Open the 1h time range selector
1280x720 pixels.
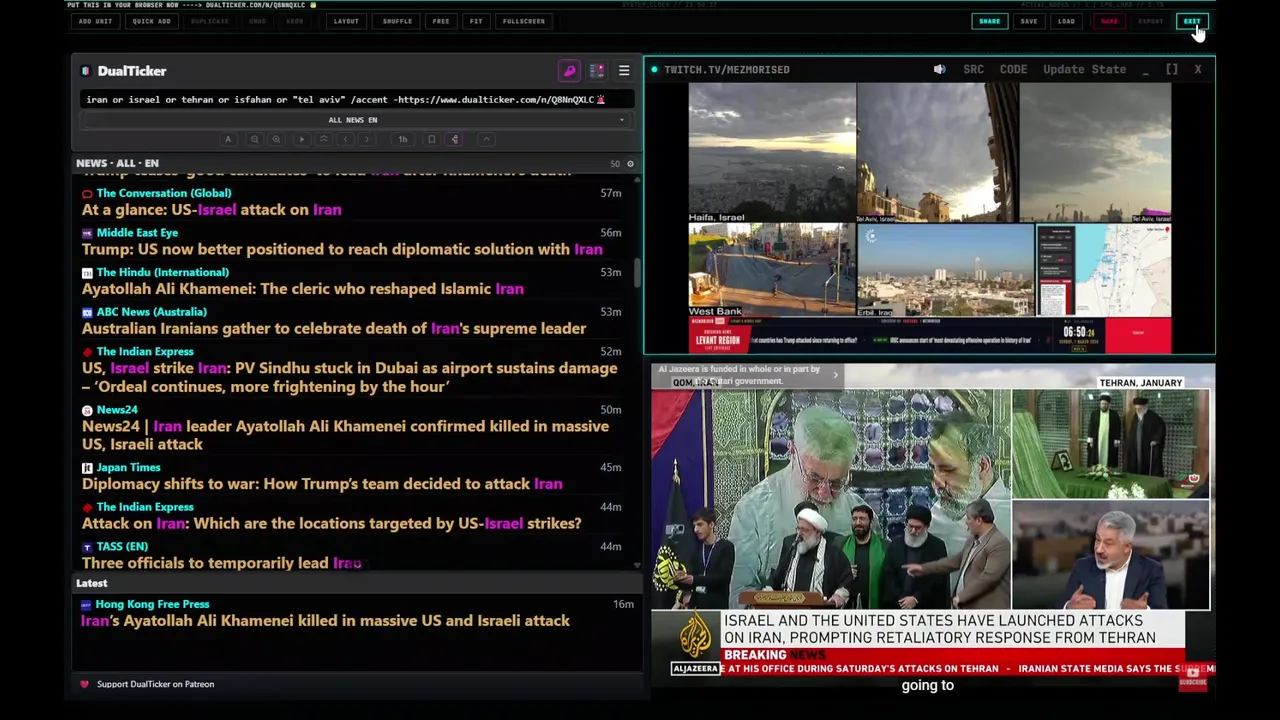click(403, 139)
